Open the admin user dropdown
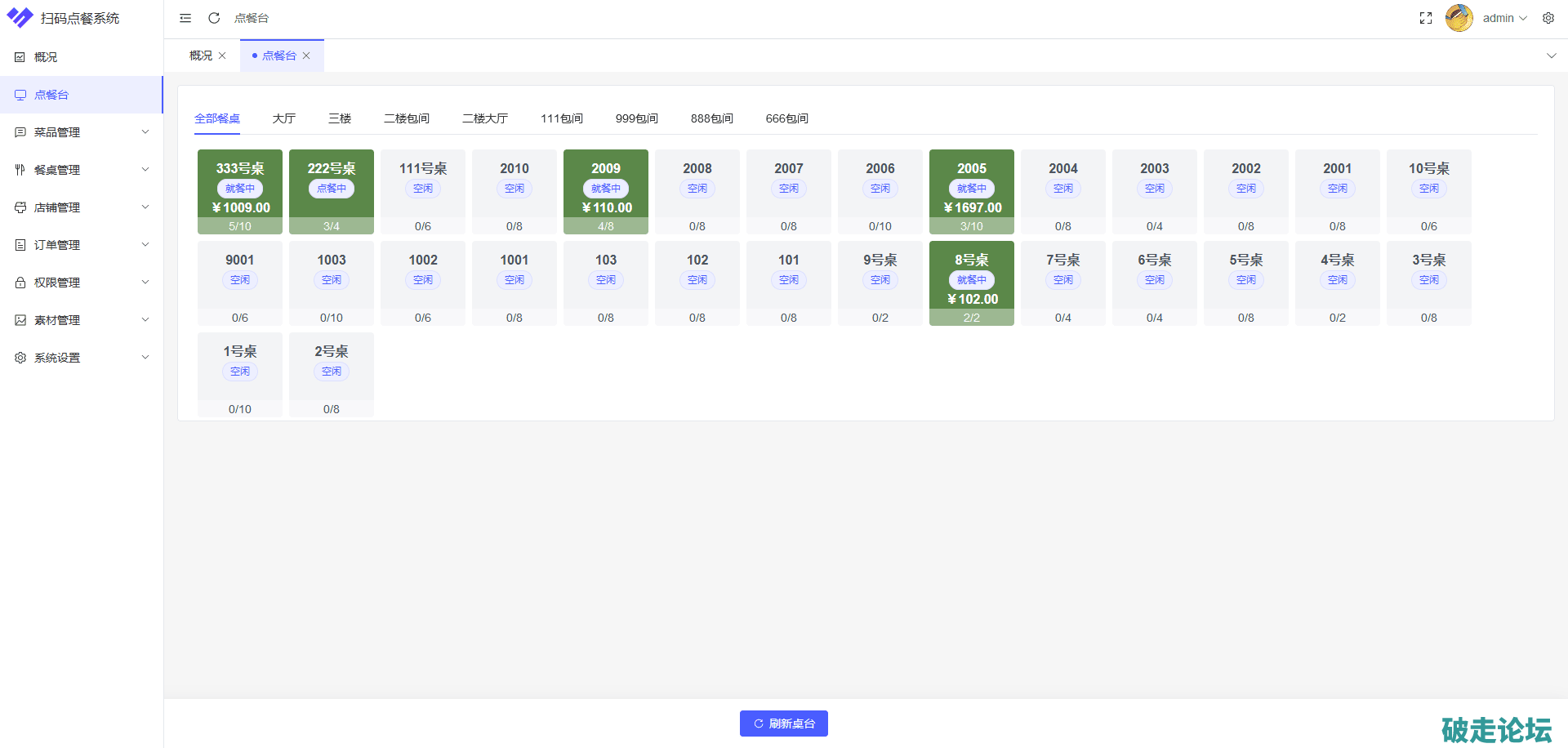 point(1504,18)
